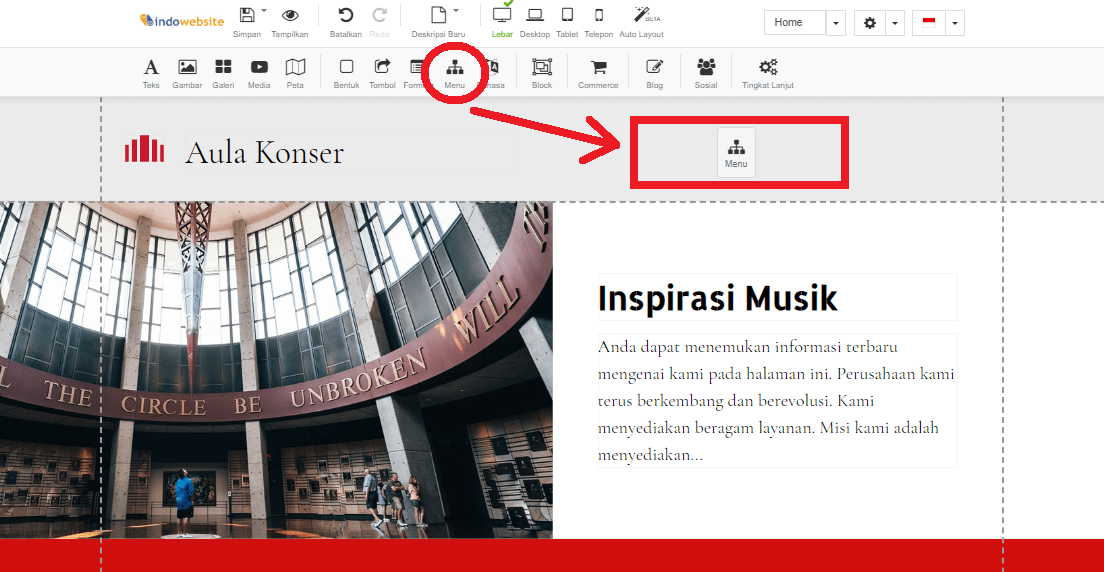
Task: Select the Teks text tool
Action: (x=151, y=73)
